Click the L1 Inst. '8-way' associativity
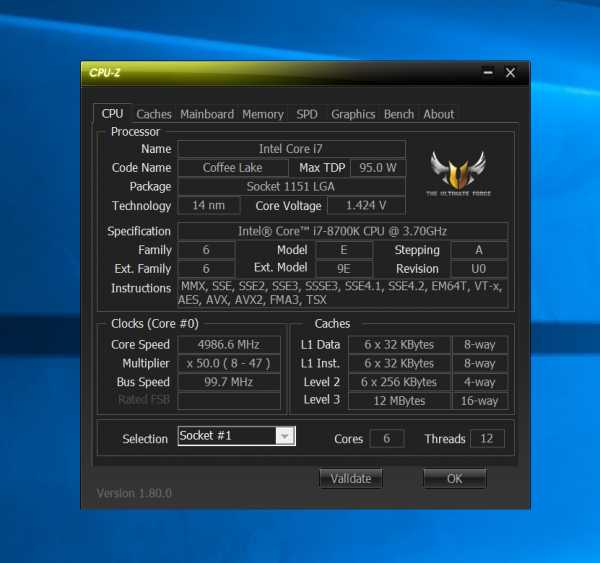This screenshot has height=563, width=600. click(480, 363)
